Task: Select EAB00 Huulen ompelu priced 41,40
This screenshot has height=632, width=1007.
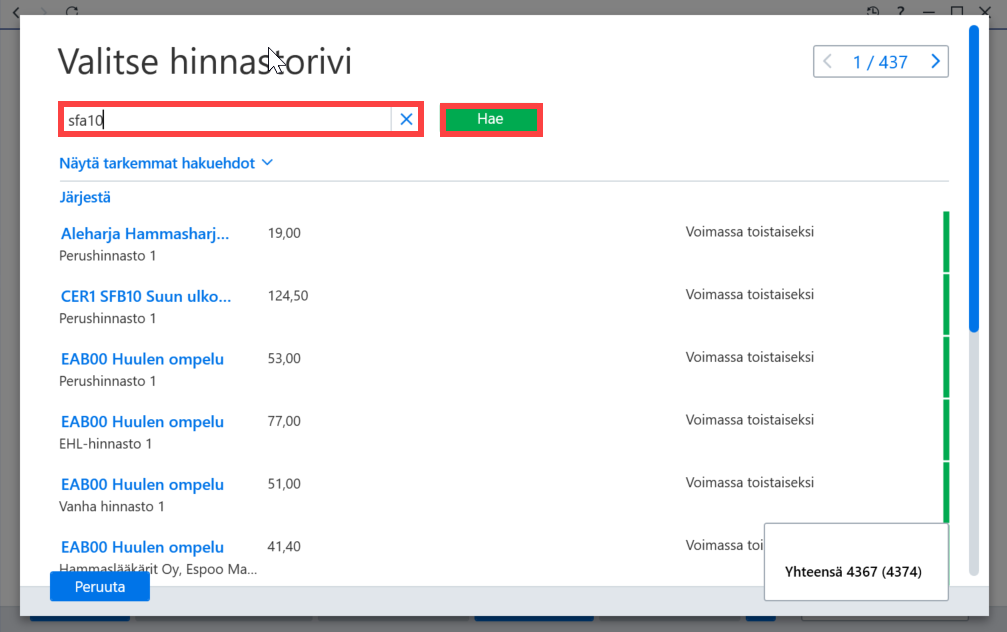Action: 142,547
